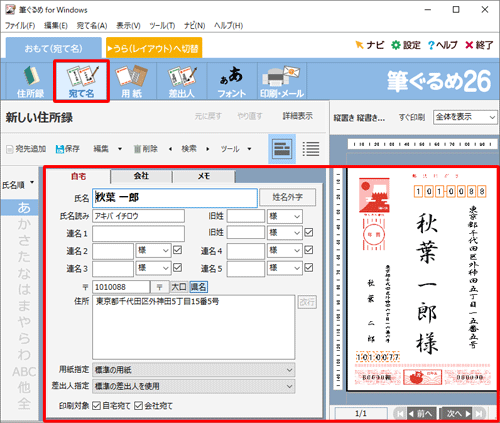Open the ファイル(F) menu

coord(20,26)
